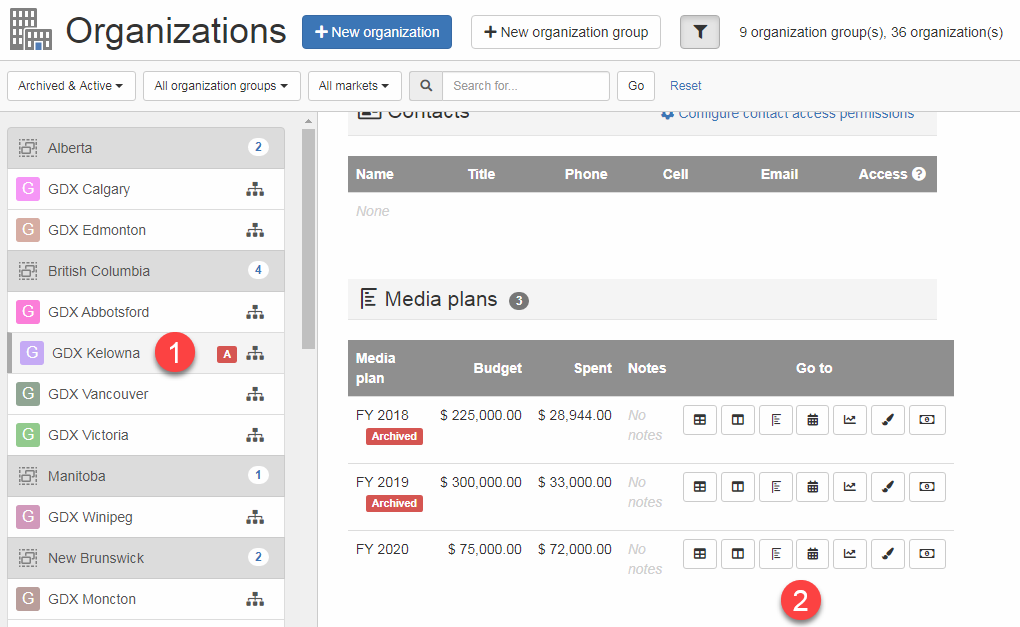Click the paintbrush icon for FY 2019
The width and height of the screenshot is (1020, 627).
pos(887,487)
